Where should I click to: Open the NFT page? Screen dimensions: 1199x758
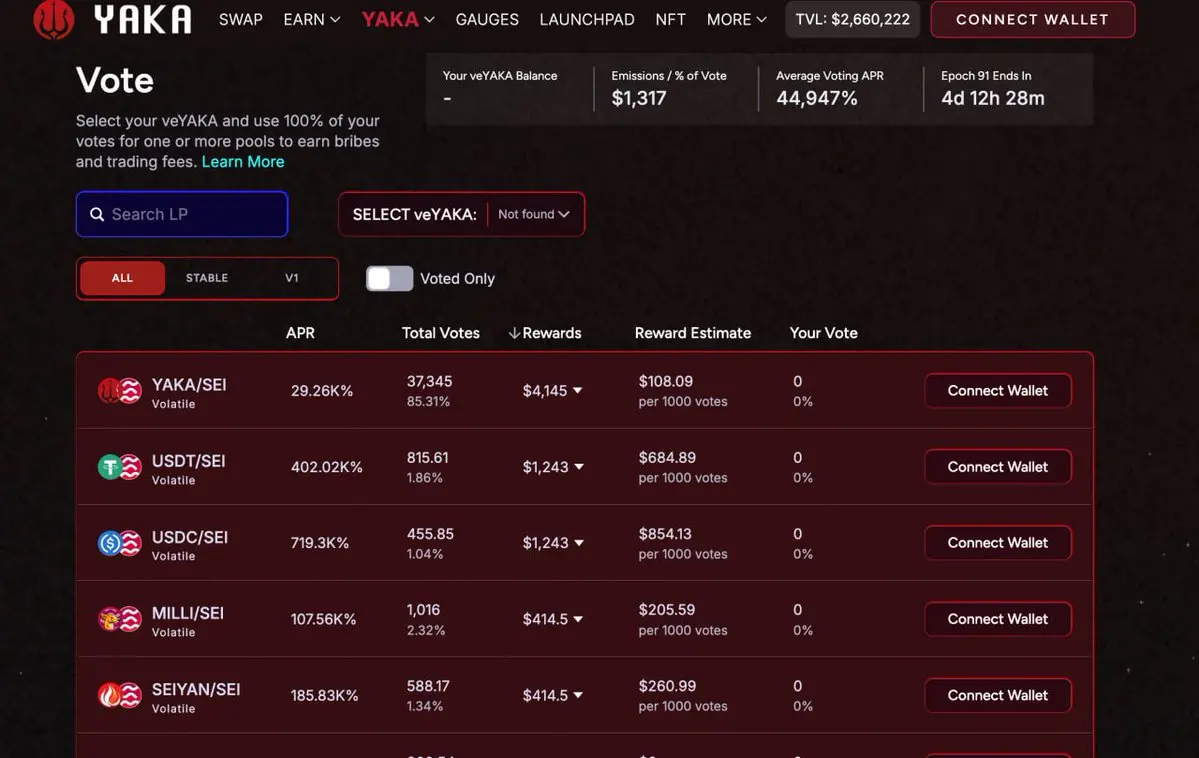(x=671, y=19)
